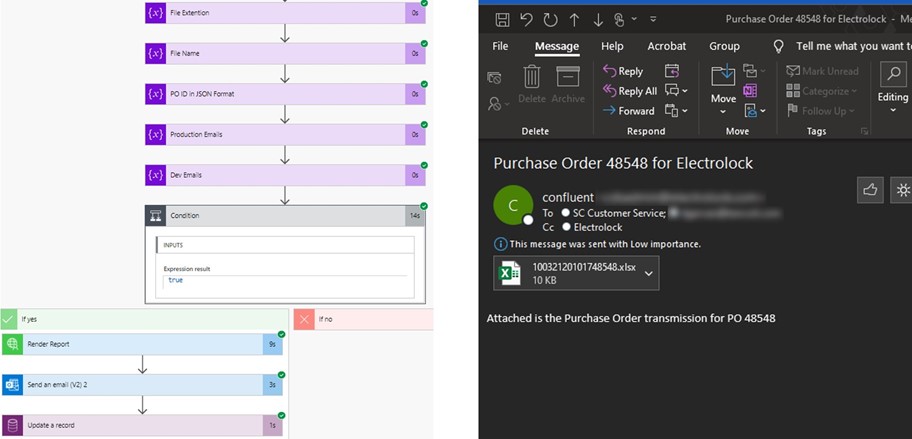Expand the Editing group dropdown

coord(893,110)
